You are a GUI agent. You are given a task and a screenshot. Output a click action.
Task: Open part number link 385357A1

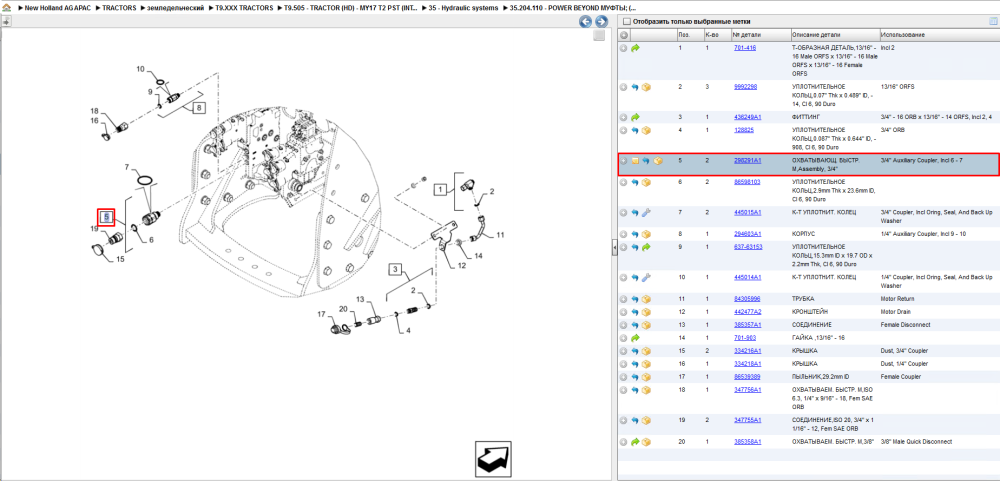[747, 325]
